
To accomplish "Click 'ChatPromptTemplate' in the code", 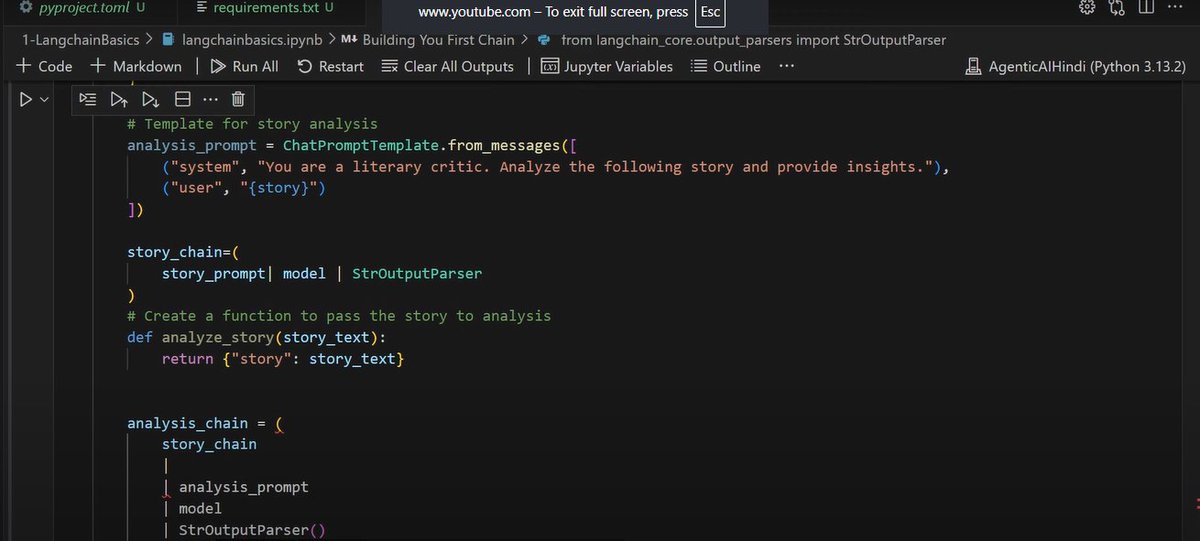I will coord(360,145).
